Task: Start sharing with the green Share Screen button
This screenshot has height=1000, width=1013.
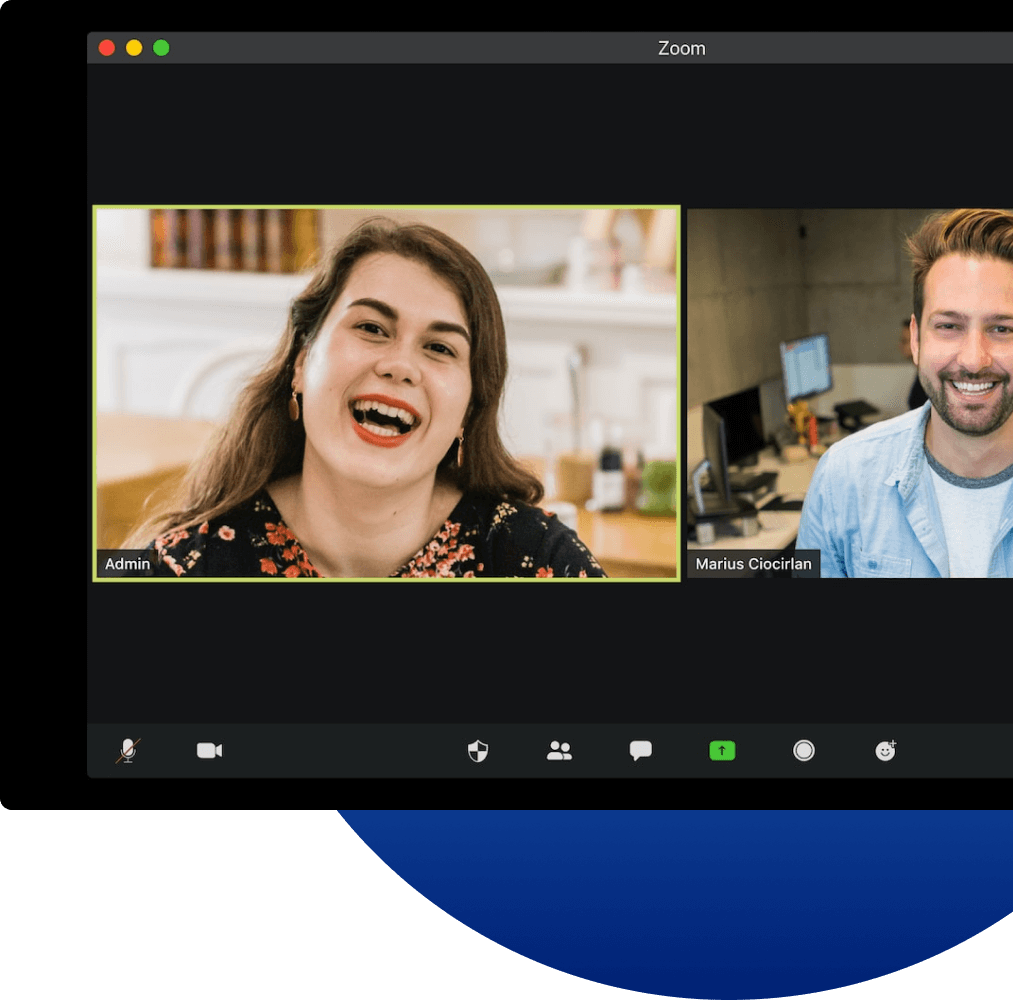Action: (722, 751)
